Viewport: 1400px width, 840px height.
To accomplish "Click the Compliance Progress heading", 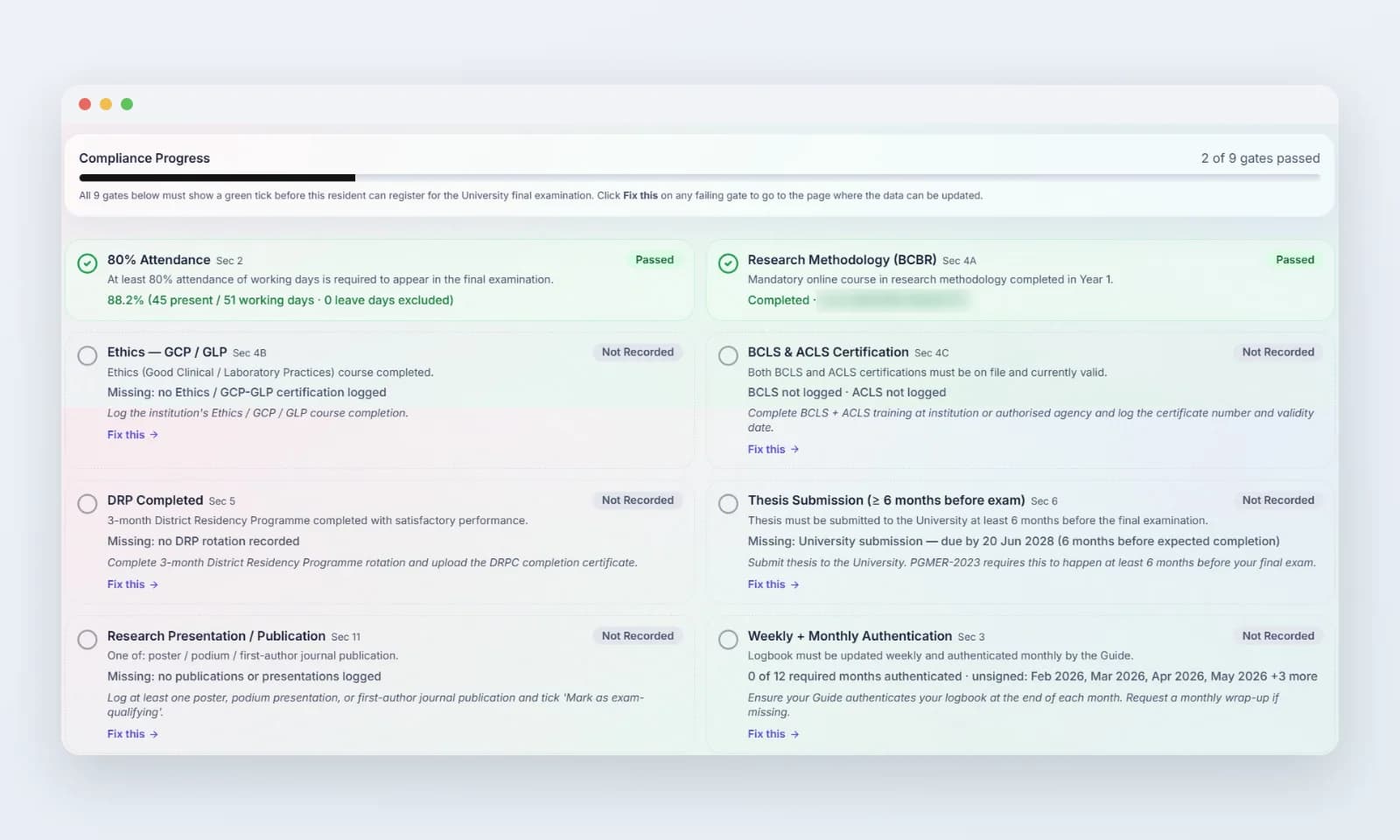I will click(144, 158).
